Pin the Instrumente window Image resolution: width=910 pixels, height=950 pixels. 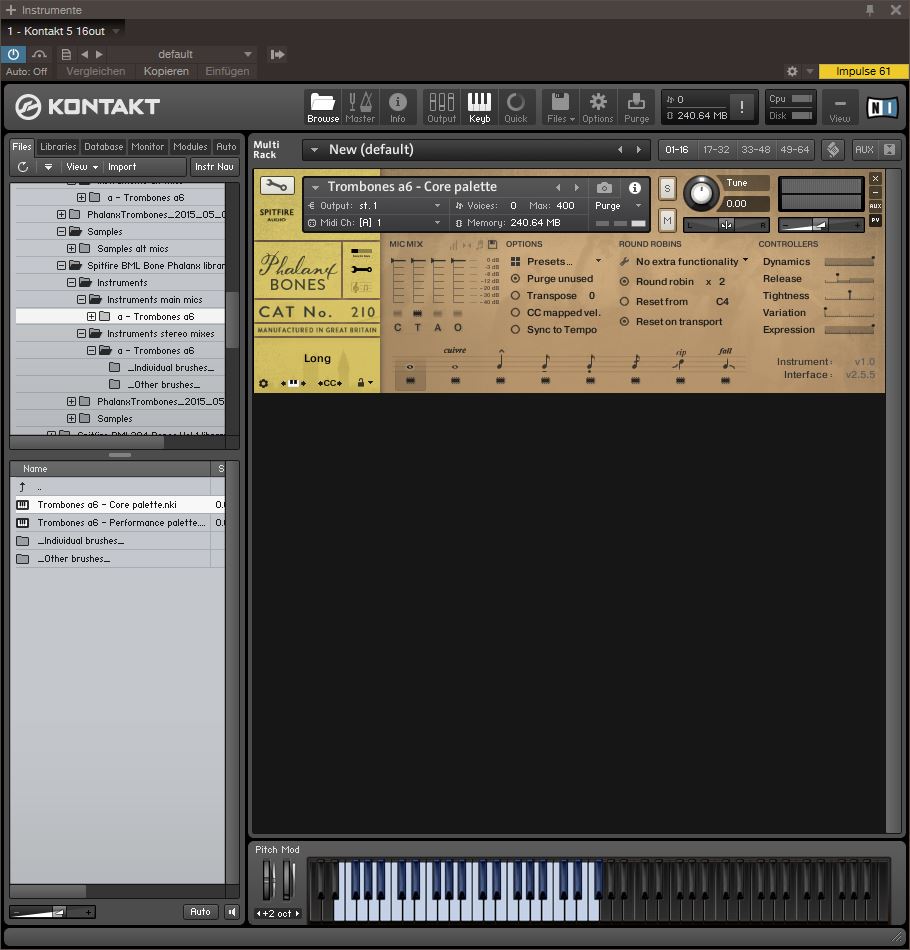[870, 10]
